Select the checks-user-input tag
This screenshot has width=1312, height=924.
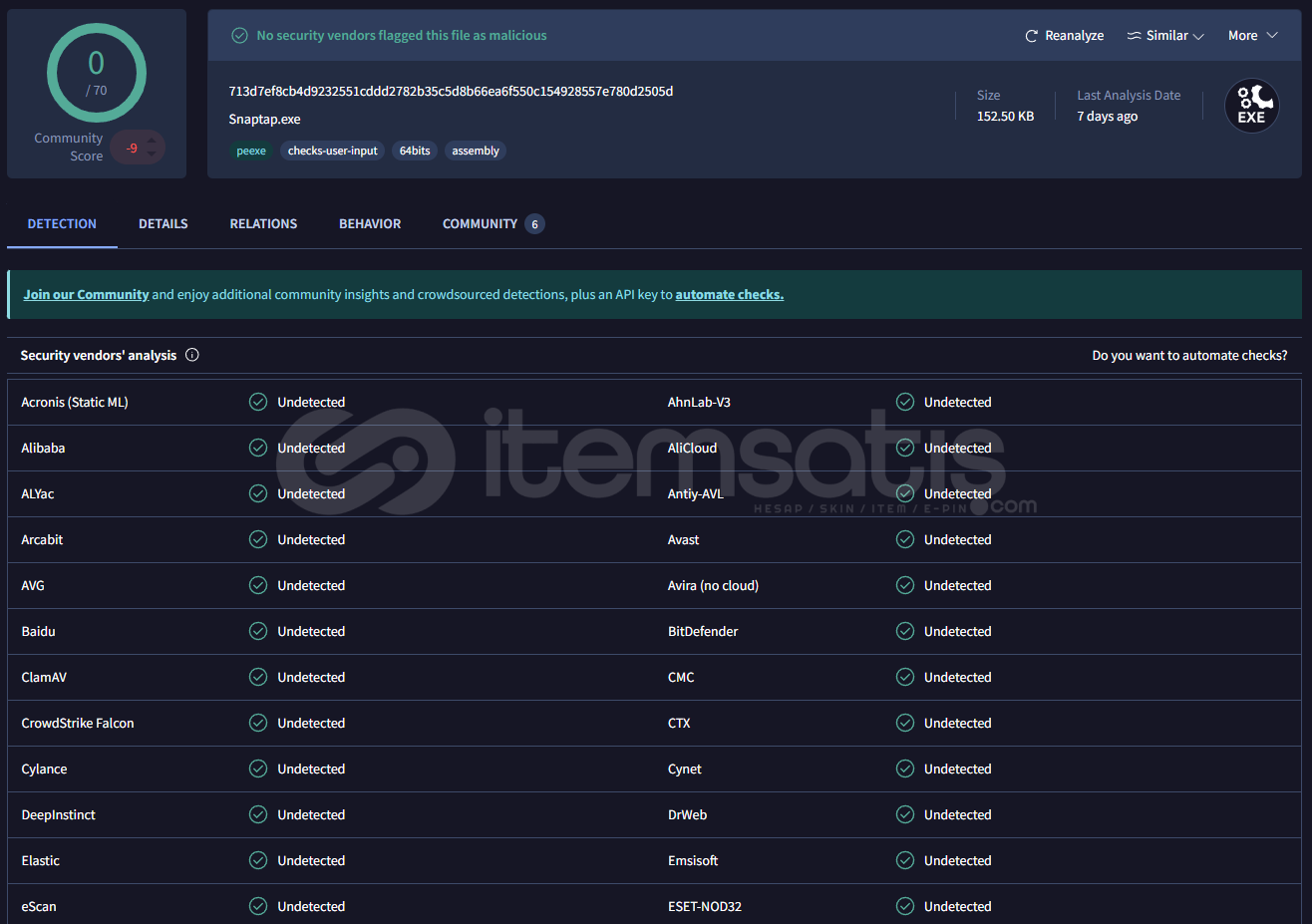coord(333,152)
